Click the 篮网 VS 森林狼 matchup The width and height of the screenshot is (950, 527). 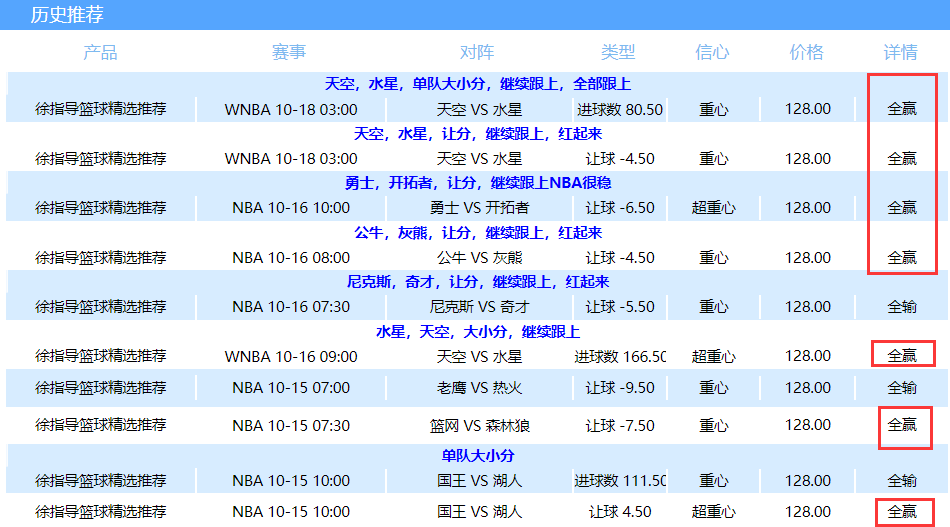click(479, 426)
